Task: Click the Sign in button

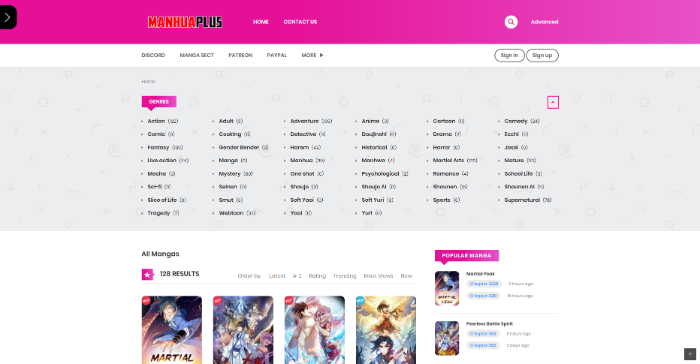Action: click(509, 55)
